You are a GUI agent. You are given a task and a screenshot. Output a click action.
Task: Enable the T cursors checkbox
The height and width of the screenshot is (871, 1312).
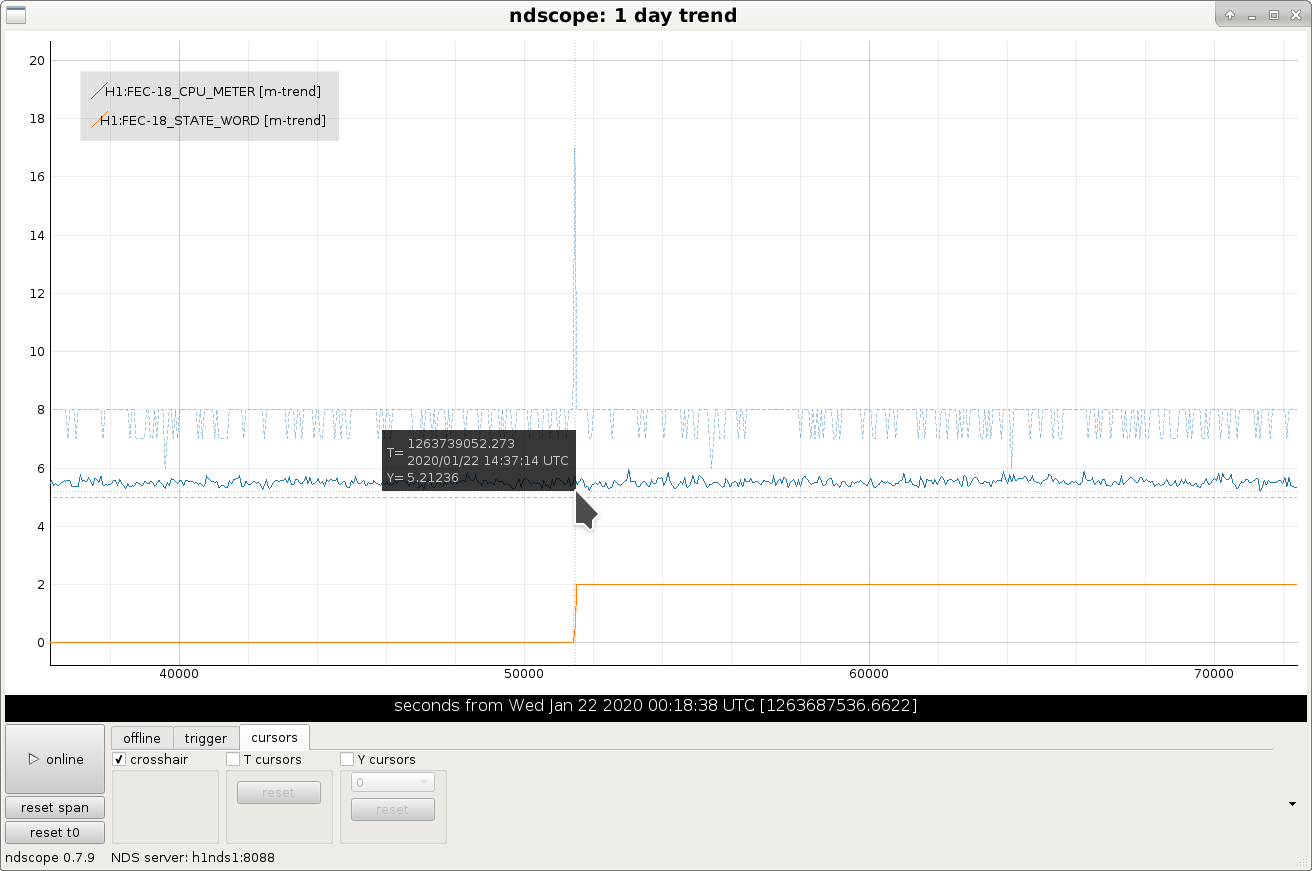(234, 760)
